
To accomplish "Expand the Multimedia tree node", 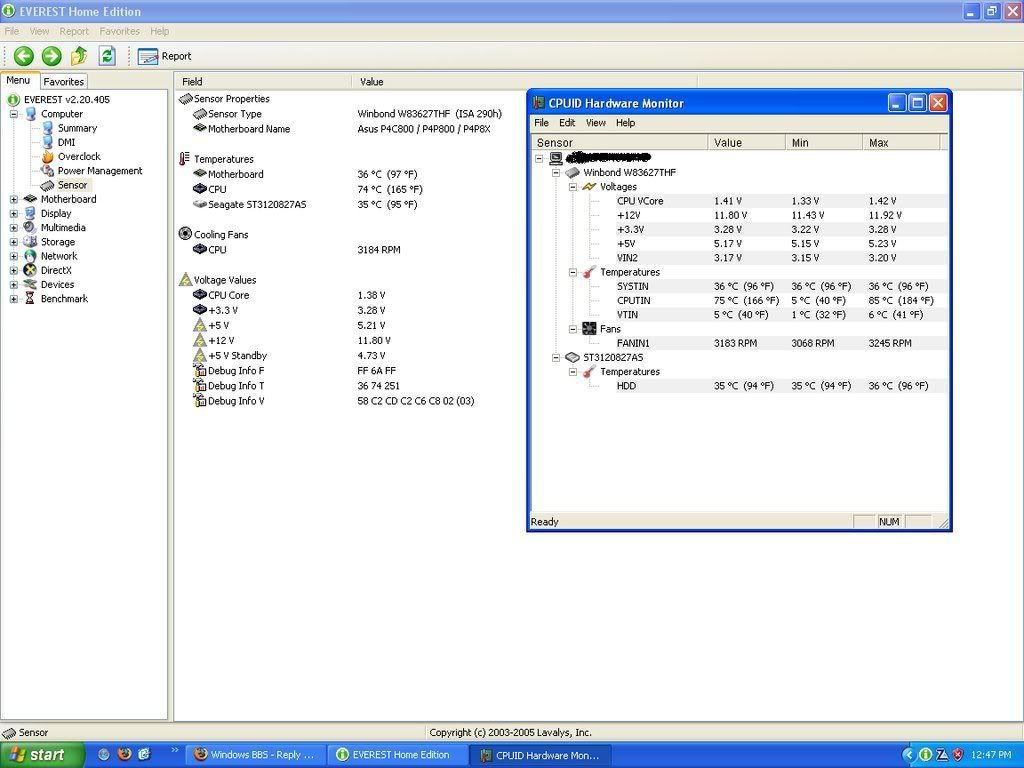I will (14, 228).
